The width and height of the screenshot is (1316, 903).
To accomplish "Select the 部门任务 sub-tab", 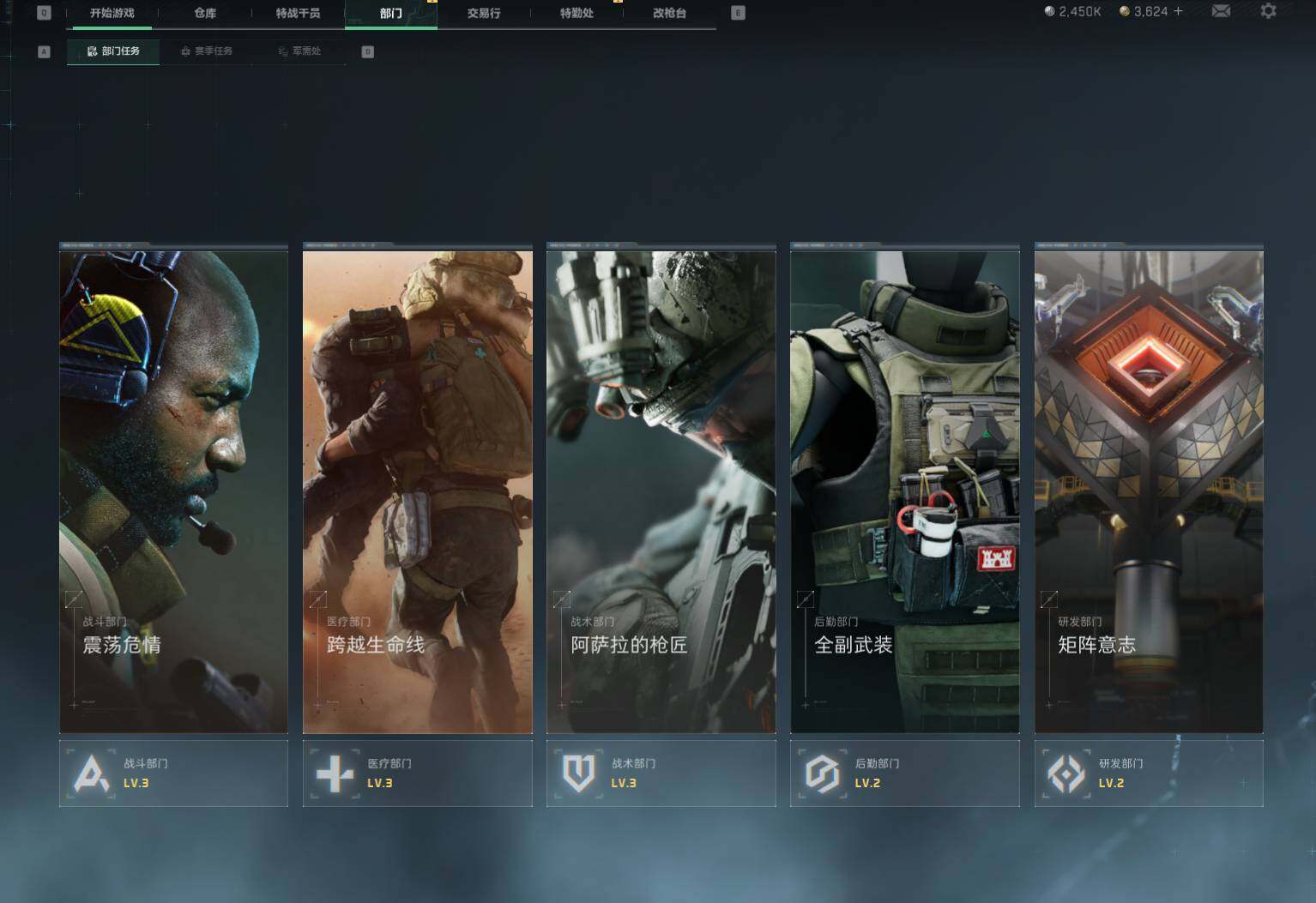I will (113, 51).
